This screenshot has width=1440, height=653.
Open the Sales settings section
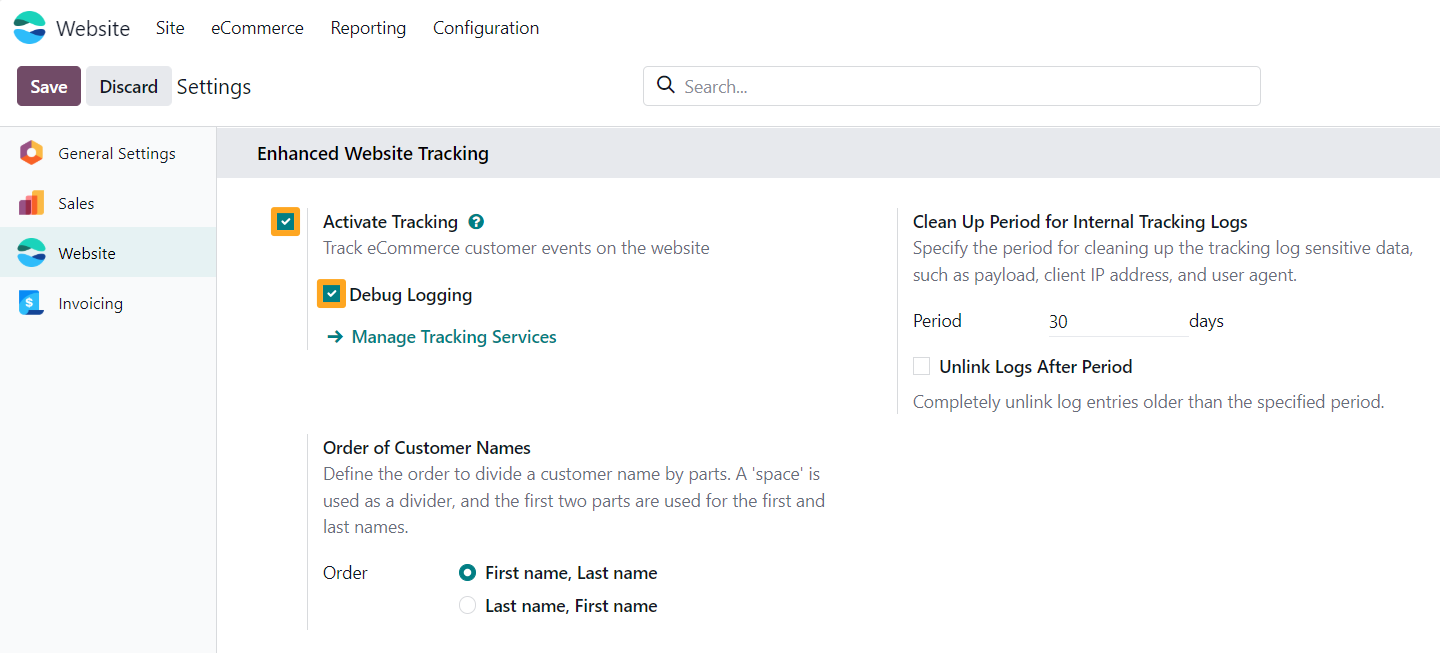(30, 203)
